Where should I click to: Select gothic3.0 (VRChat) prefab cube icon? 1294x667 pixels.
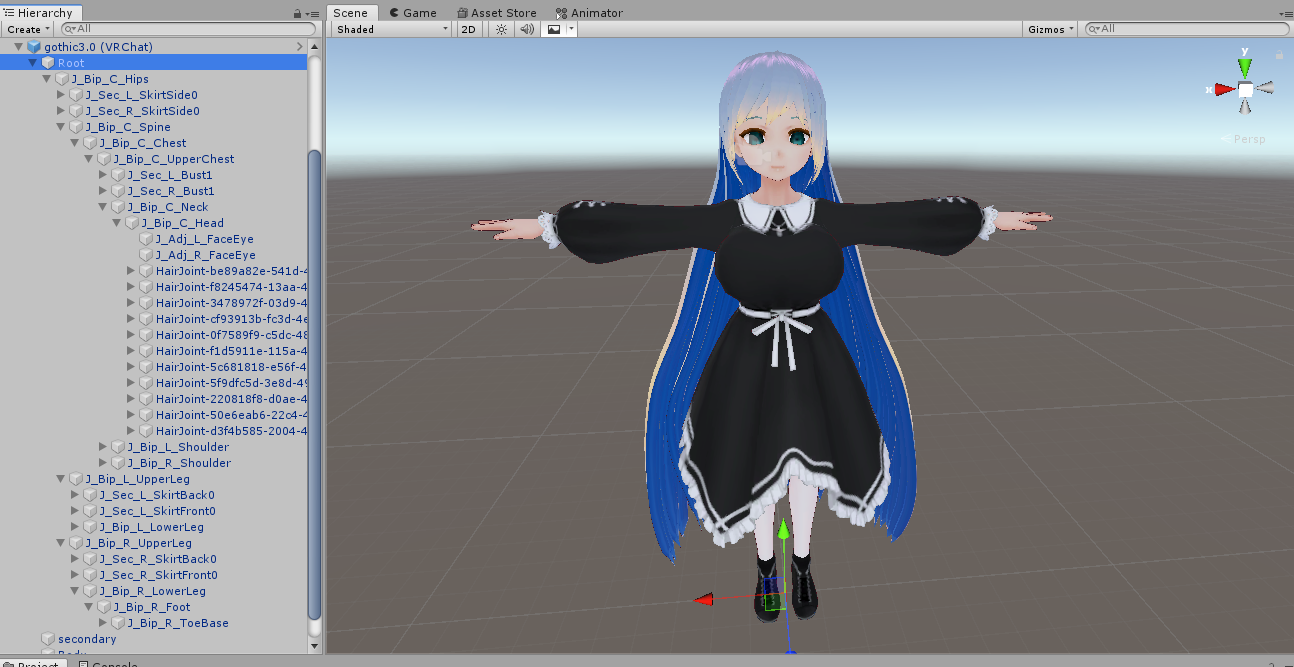pos(34,47)
